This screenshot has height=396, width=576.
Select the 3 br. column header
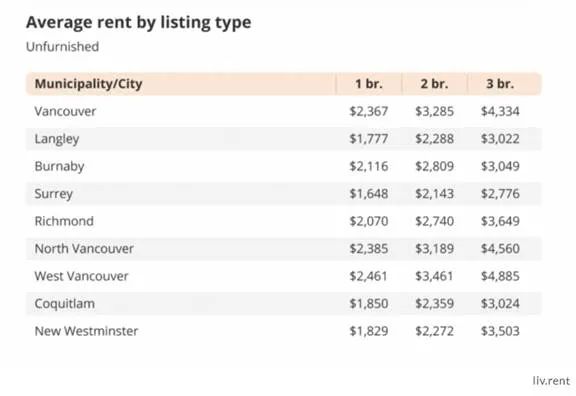tap(500, 84)
